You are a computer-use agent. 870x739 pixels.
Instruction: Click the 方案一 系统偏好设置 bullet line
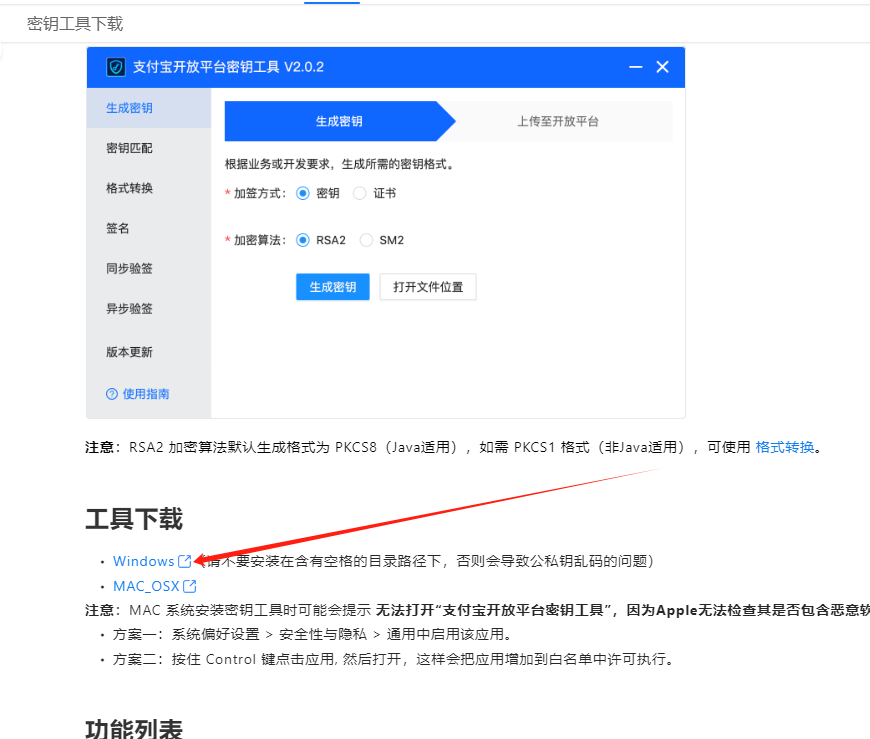point(312,634)
